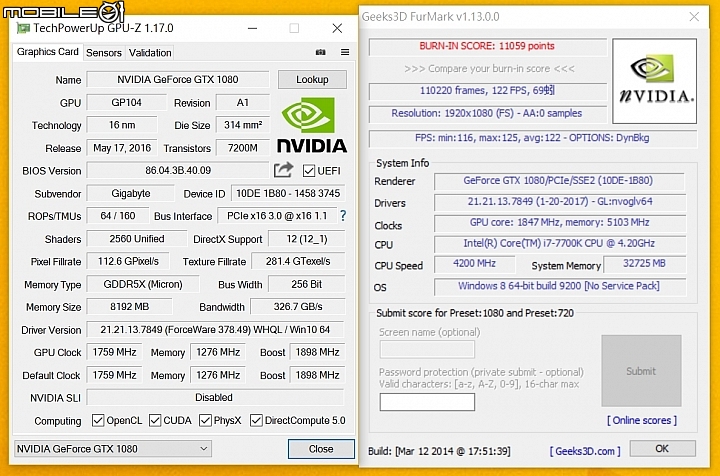Open the Online scores link
The width and height of the screenshot is (720, 476).
641,420
